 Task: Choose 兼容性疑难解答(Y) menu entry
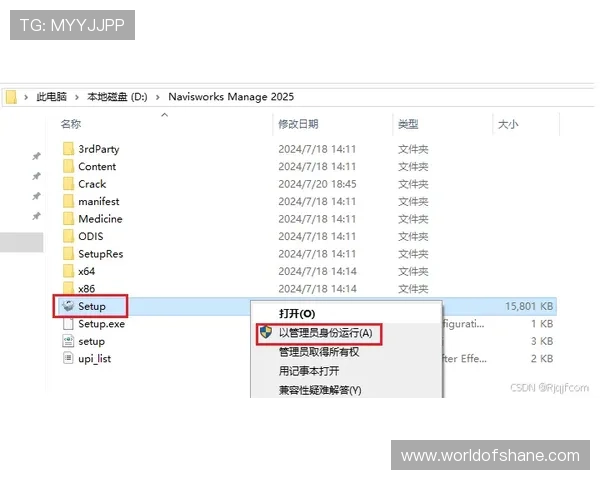click(320, 390)
